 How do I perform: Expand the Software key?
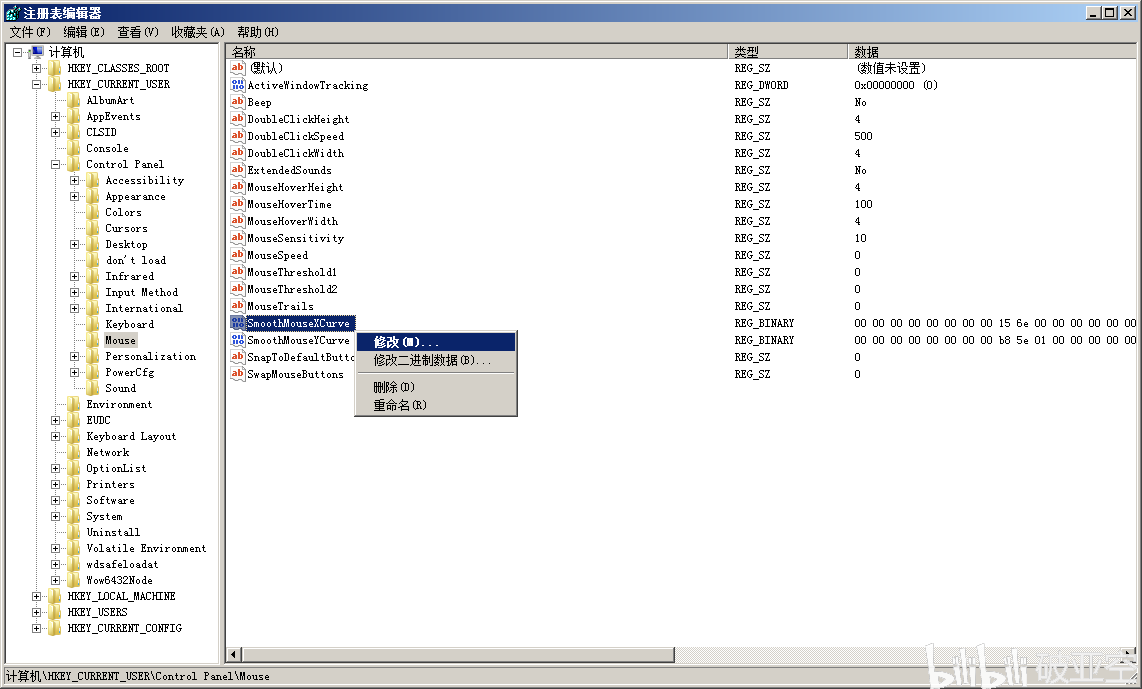click(55, 500)
